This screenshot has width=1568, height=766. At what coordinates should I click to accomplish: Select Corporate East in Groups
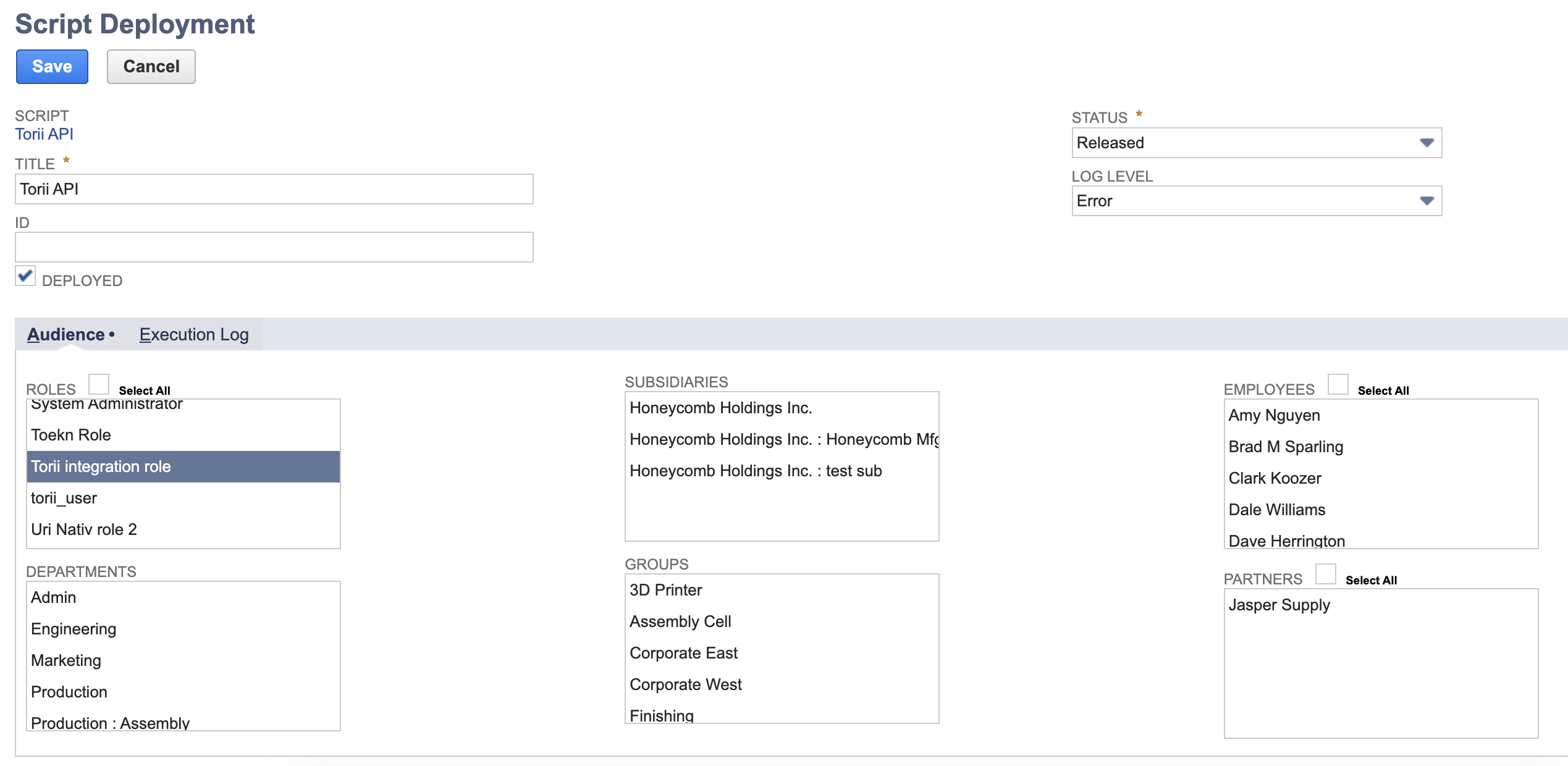point(782,653)
